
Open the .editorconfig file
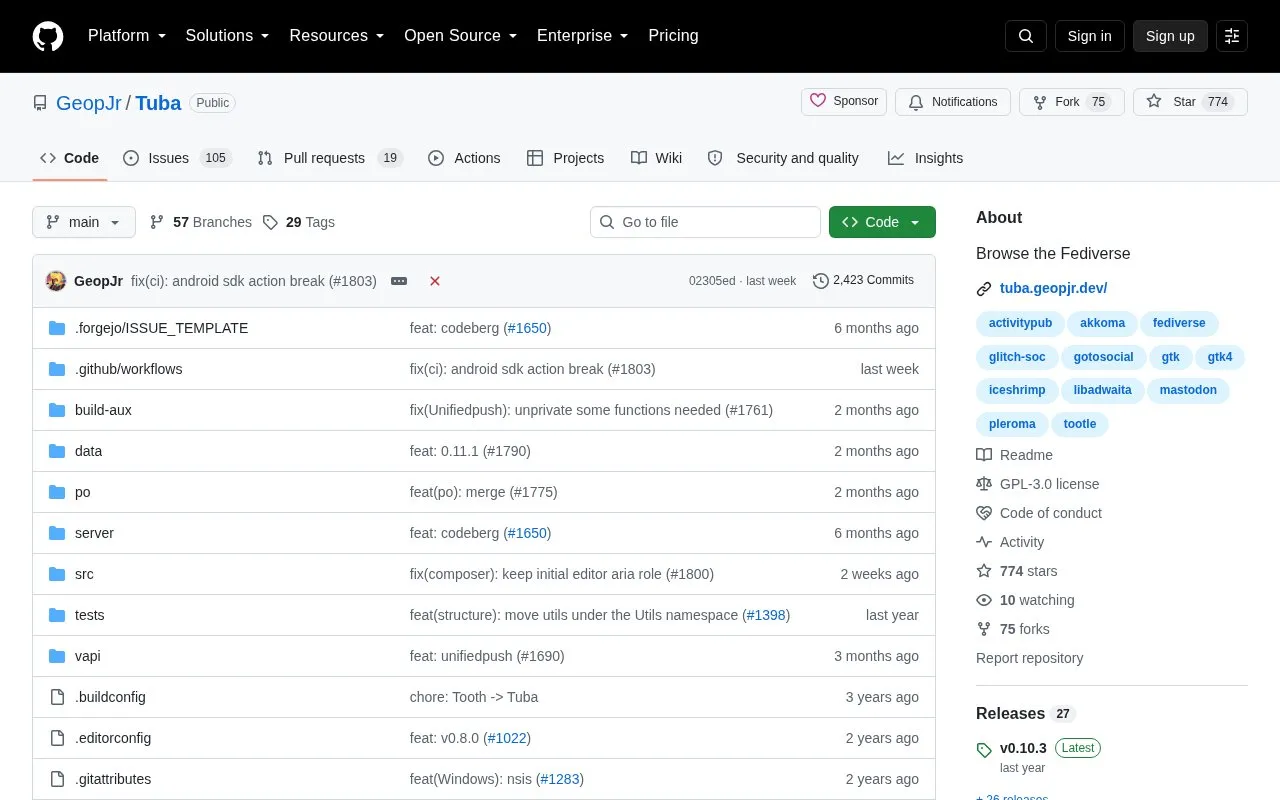click(x=113, y=738)
